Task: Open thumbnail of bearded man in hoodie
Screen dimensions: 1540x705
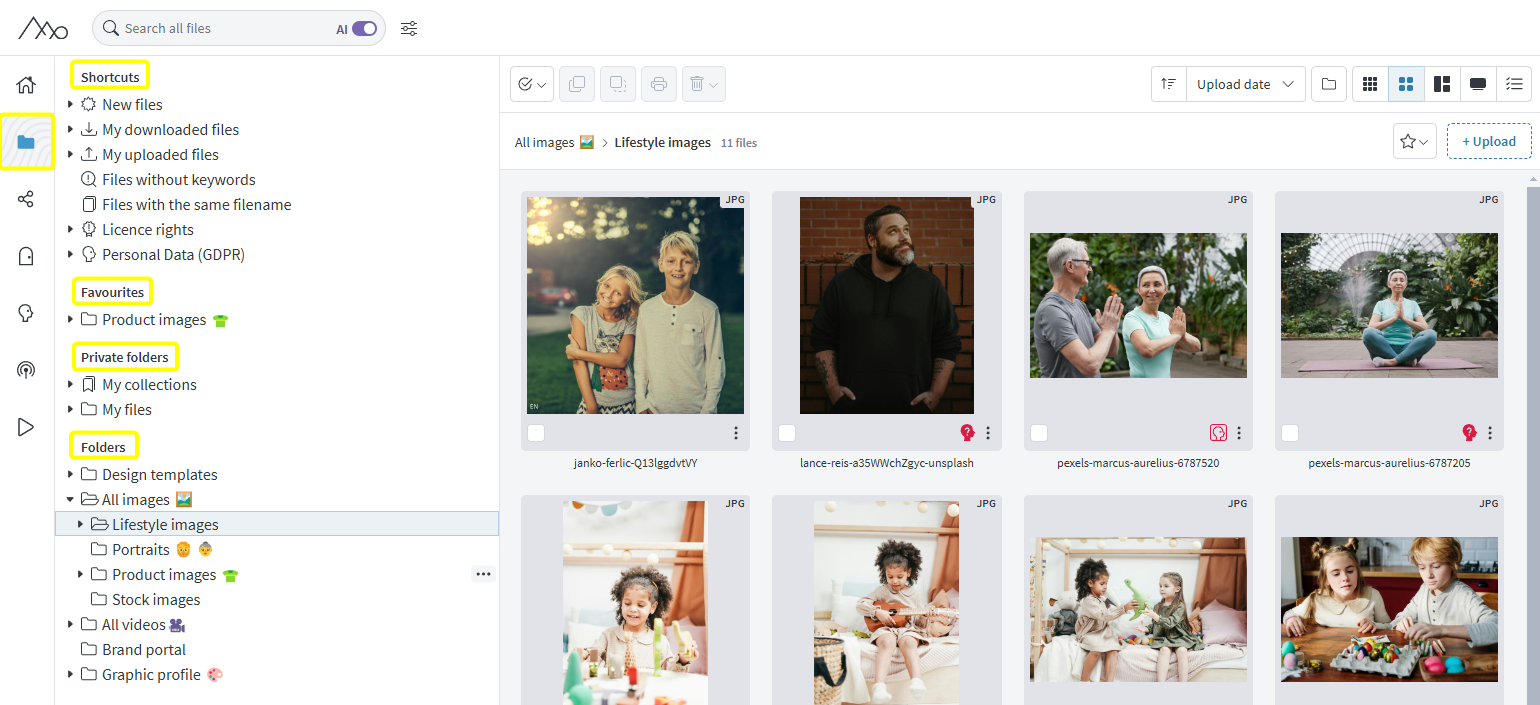Action: point(887,305)
